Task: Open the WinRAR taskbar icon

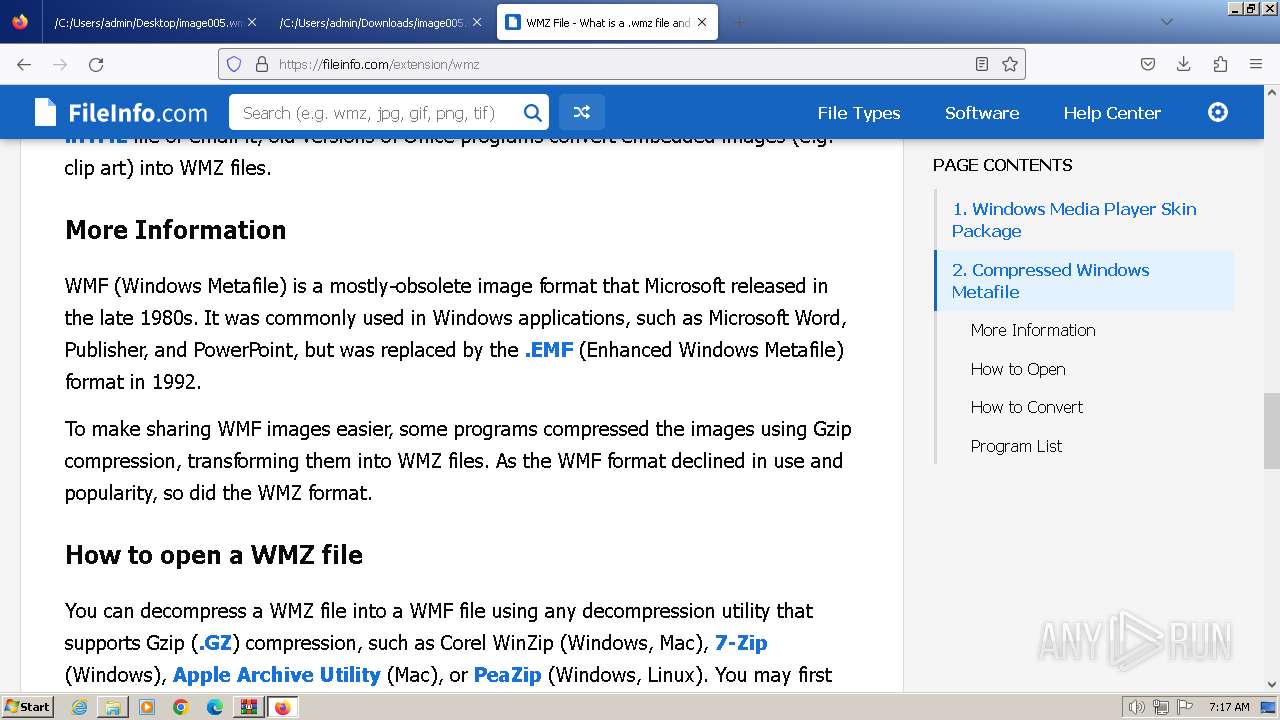Action: point(248,707)
